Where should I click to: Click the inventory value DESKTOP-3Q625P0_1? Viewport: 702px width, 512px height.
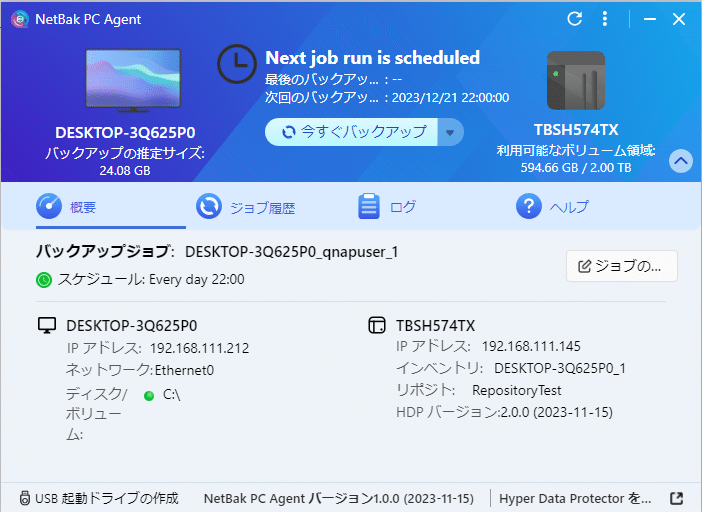tap(560, 368)
